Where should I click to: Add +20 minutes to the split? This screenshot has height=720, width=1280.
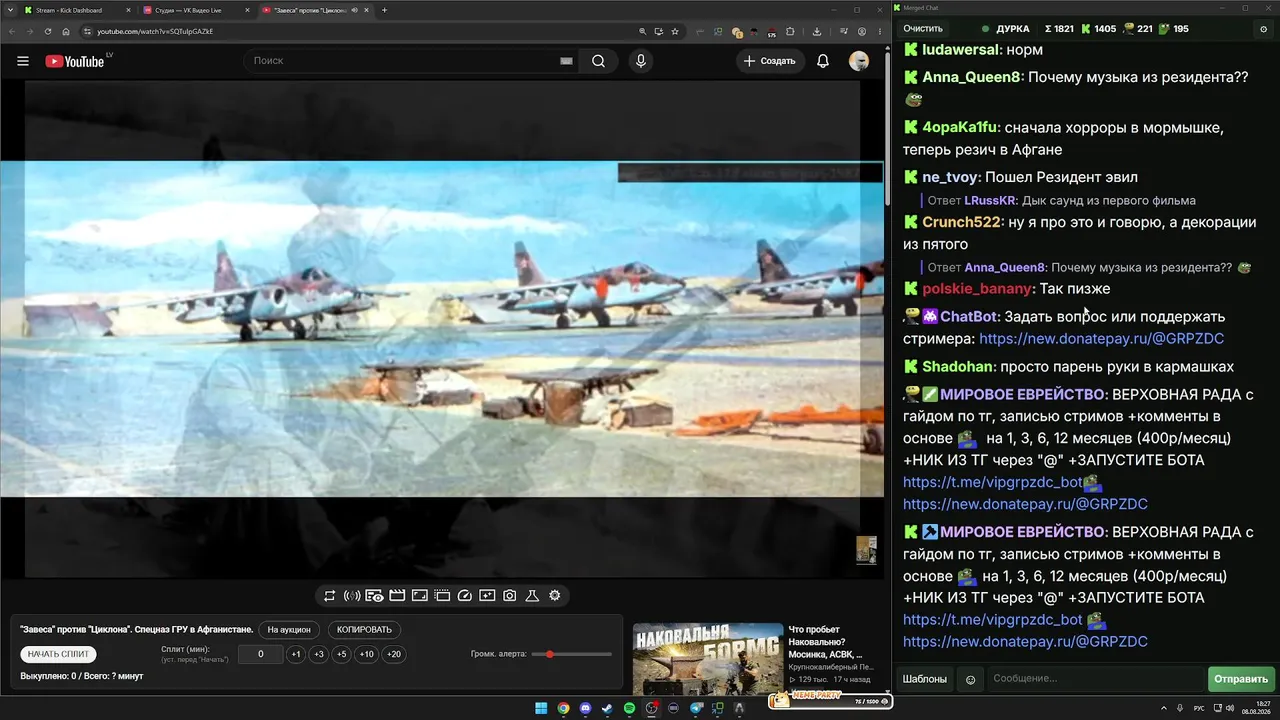point(394,654)
